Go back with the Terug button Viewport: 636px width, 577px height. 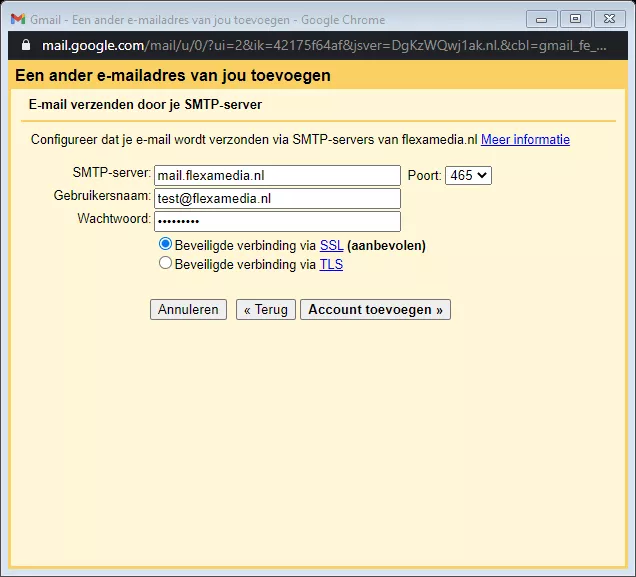[266, 310]
